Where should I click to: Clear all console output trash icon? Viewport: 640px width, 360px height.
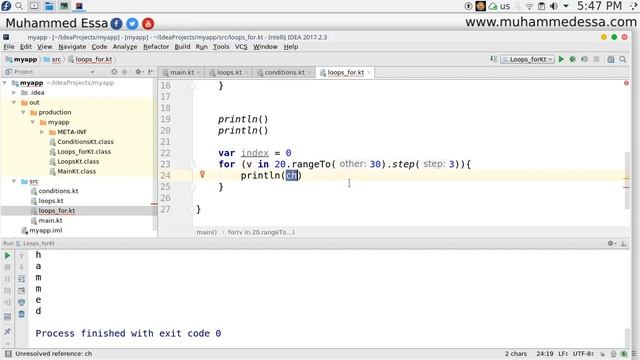point(22,314)
